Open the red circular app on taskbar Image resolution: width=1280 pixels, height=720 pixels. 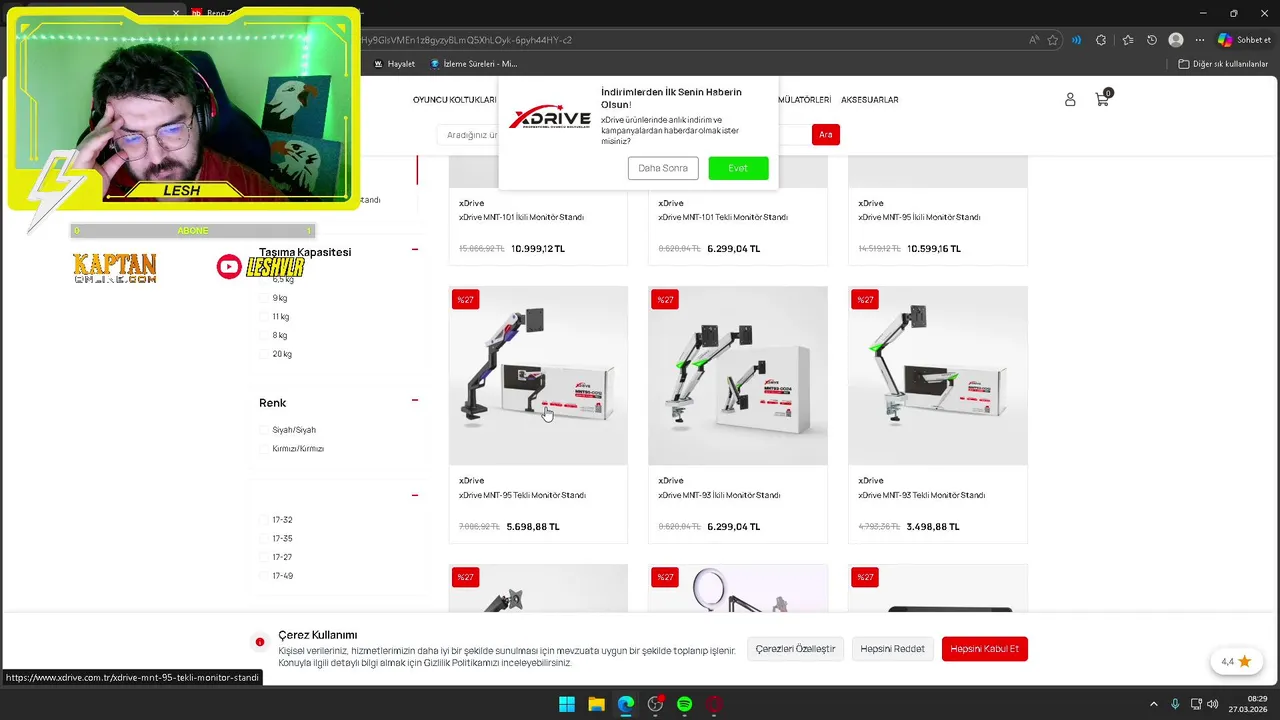[714, 704]
